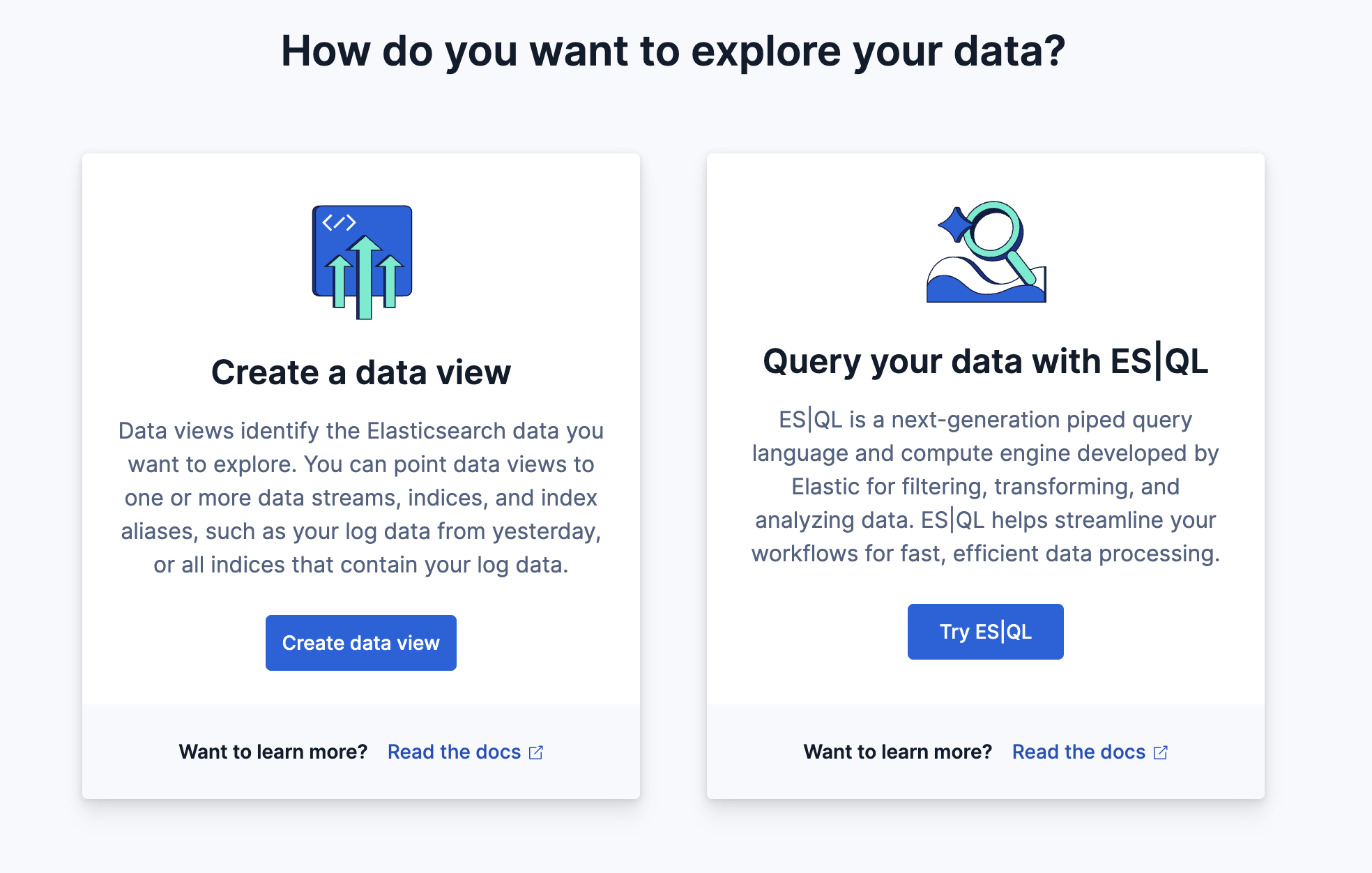Click Want to learn more text on left card
This screenshot has height=873, width=1372.
(273, 752)
